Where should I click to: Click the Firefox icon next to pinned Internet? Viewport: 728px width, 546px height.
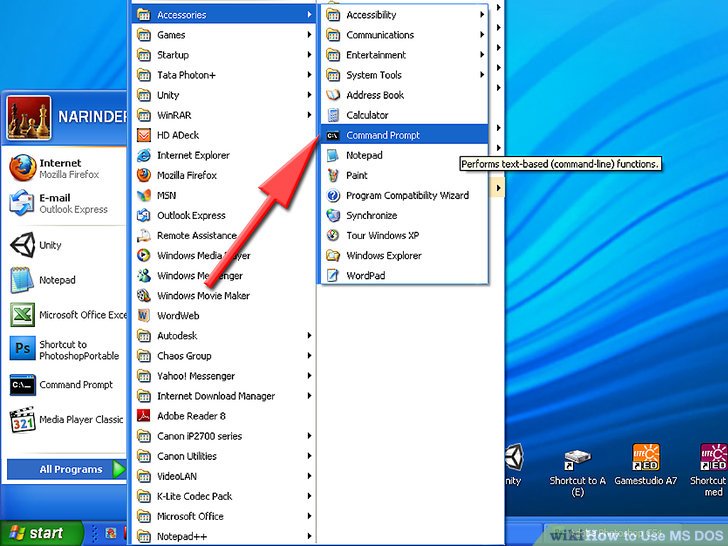(22, 168)
